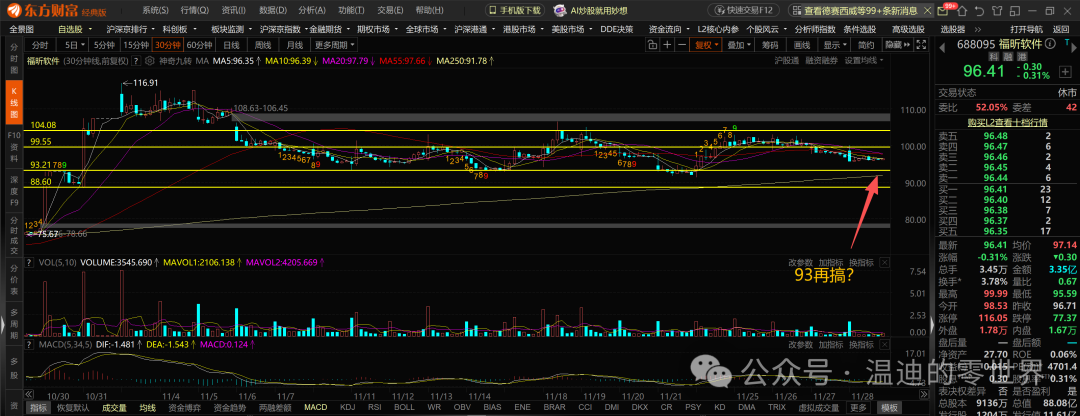Close the VOL indicator panel with X

(884, 262)
